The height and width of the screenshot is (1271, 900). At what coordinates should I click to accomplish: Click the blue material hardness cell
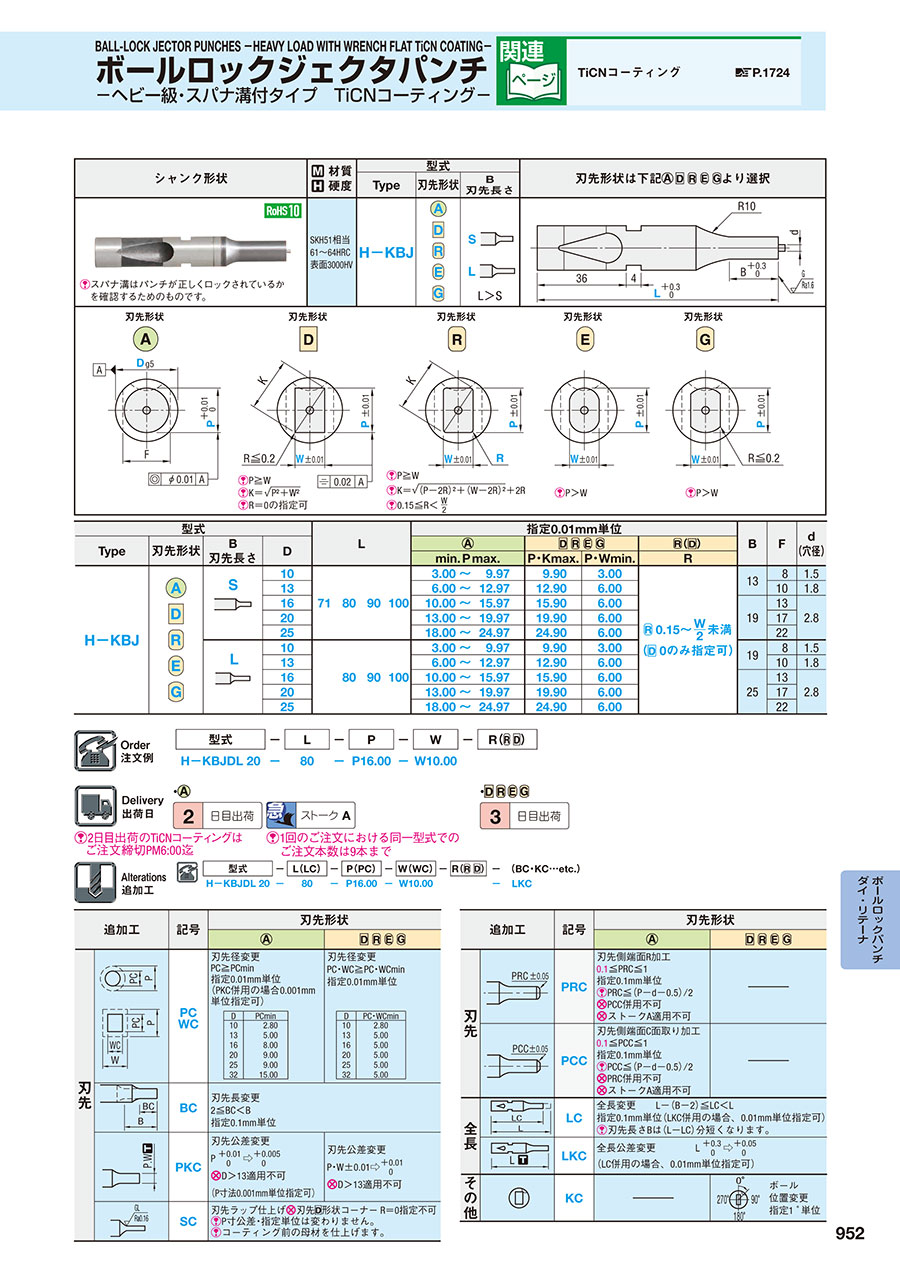point(332,254)
